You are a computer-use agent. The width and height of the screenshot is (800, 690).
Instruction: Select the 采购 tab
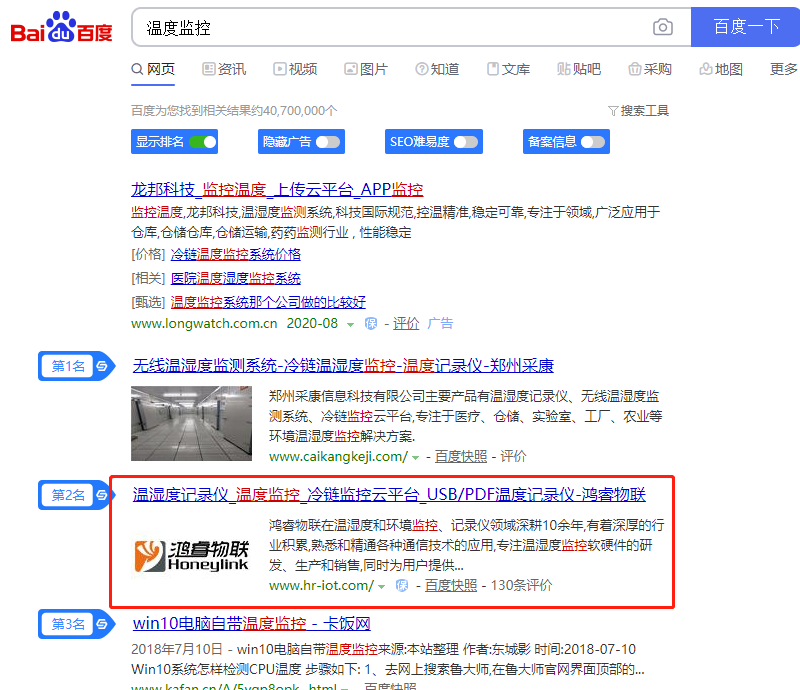(650, 69)
